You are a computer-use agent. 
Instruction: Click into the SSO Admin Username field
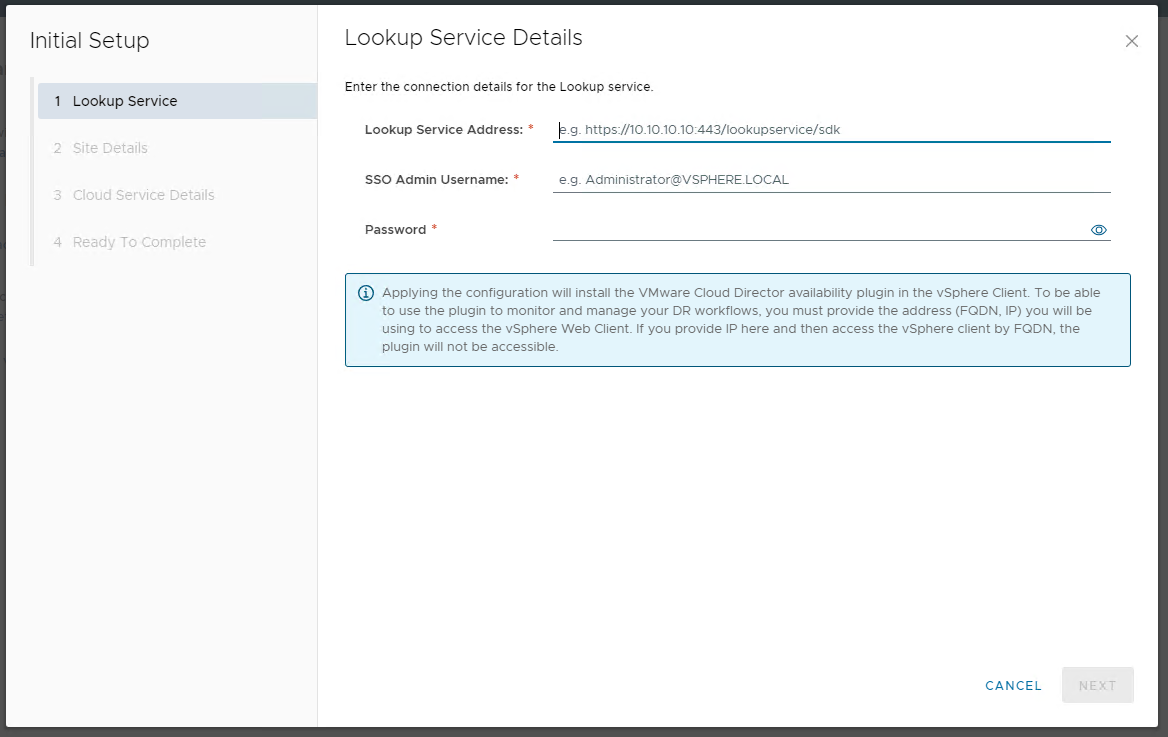[x=830, y=180]
